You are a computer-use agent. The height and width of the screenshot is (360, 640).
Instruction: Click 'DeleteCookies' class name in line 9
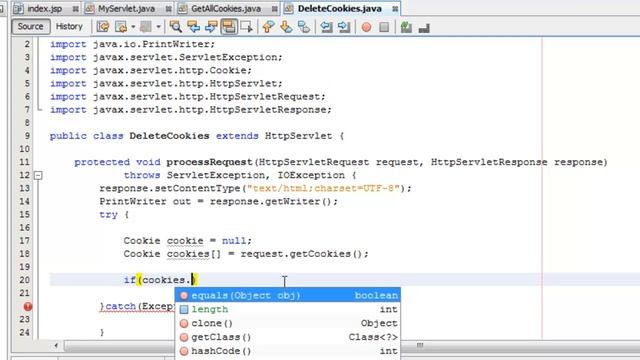[x=169, y=136]
